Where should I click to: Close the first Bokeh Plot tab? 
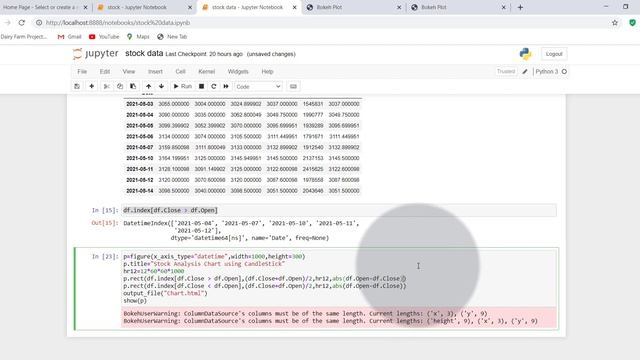pyautogui.click(x=399, y=7)
